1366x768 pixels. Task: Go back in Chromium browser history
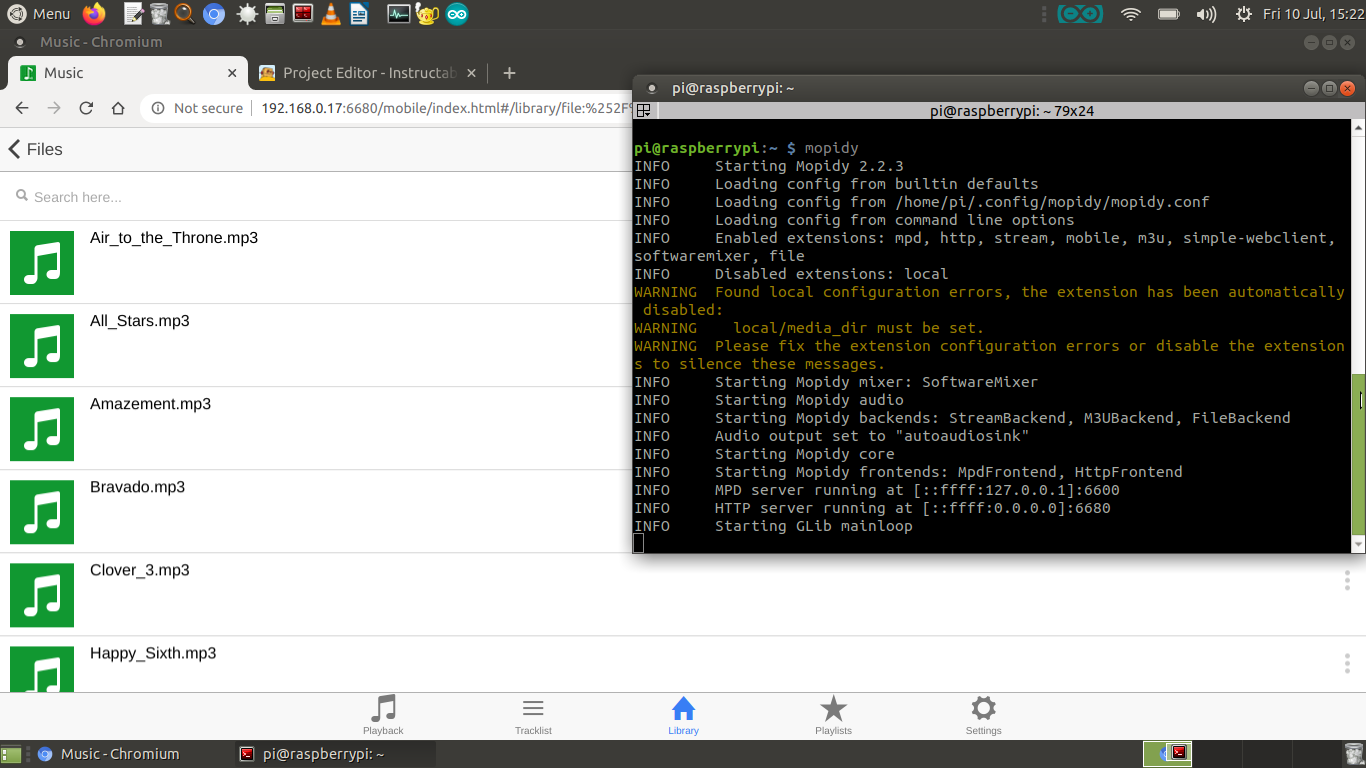click(22, 108)
